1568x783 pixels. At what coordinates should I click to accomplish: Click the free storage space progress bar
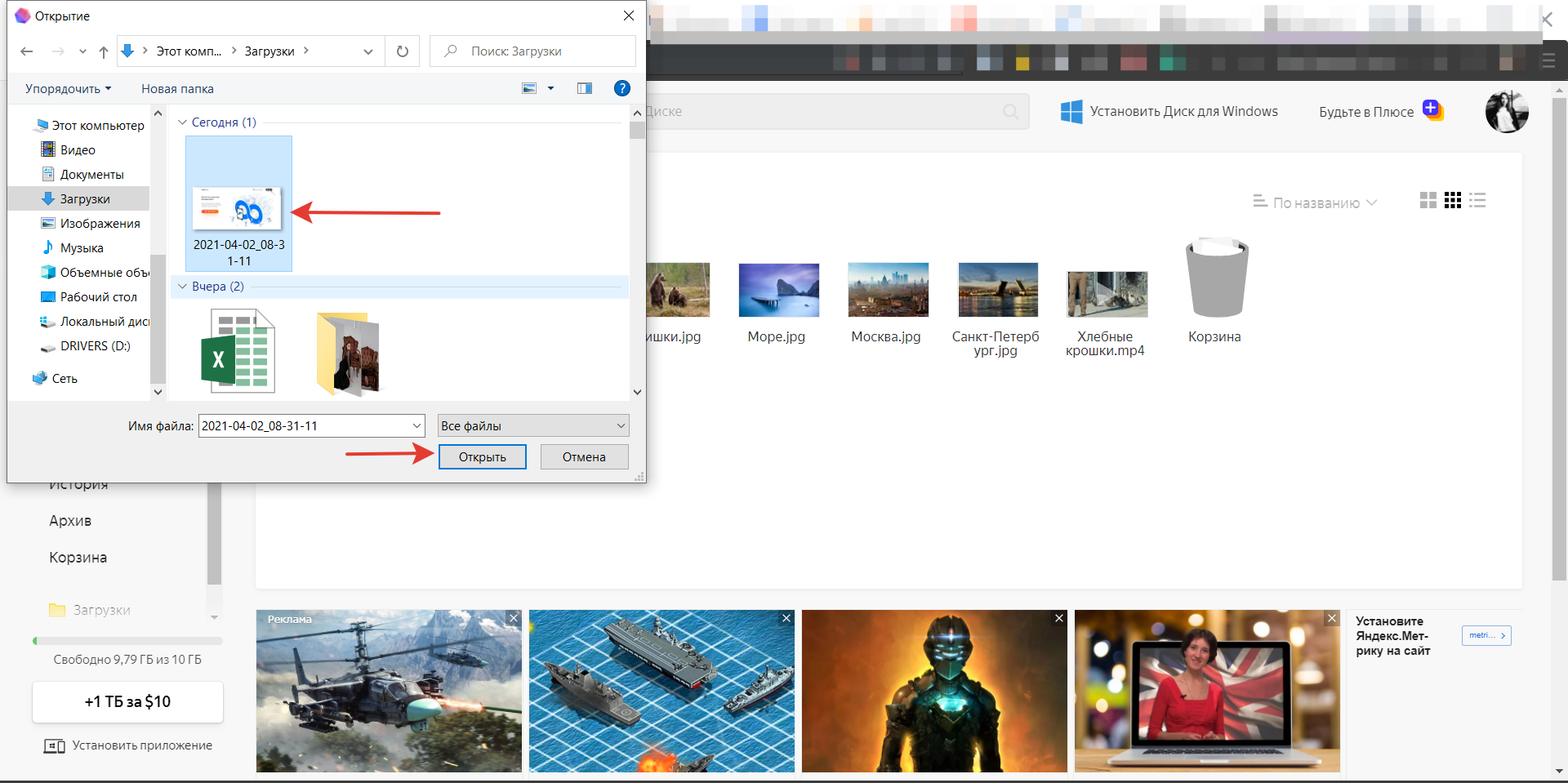click(x=127, y=641)
